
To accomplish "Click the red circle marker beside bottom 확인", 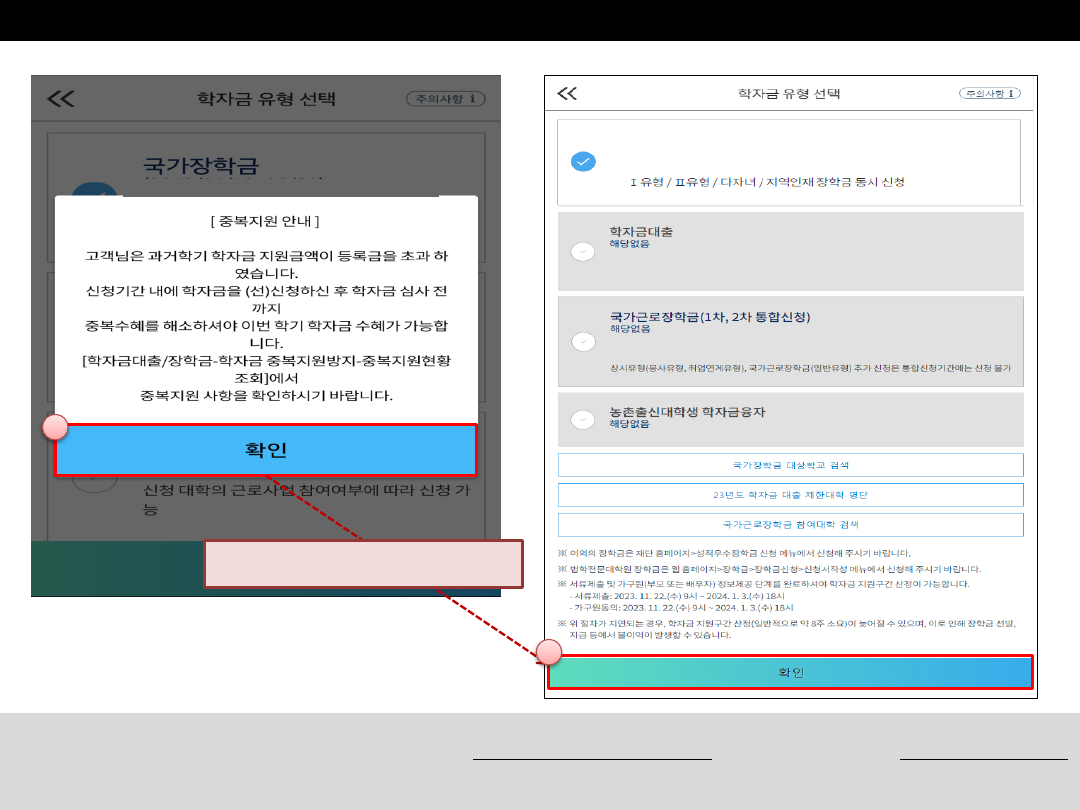I will (x=549, y=653).
